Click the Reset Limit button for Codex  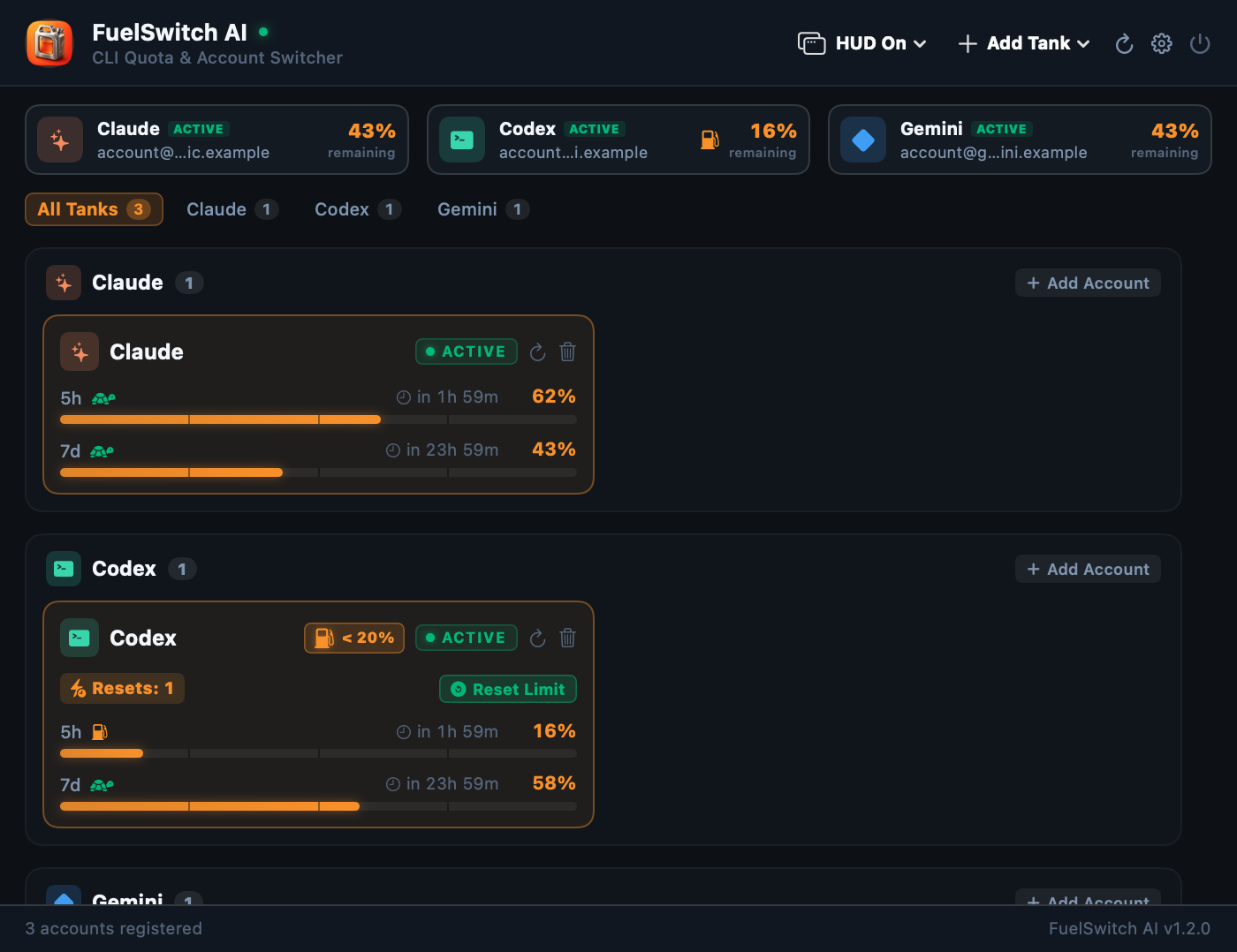[508, 689]
